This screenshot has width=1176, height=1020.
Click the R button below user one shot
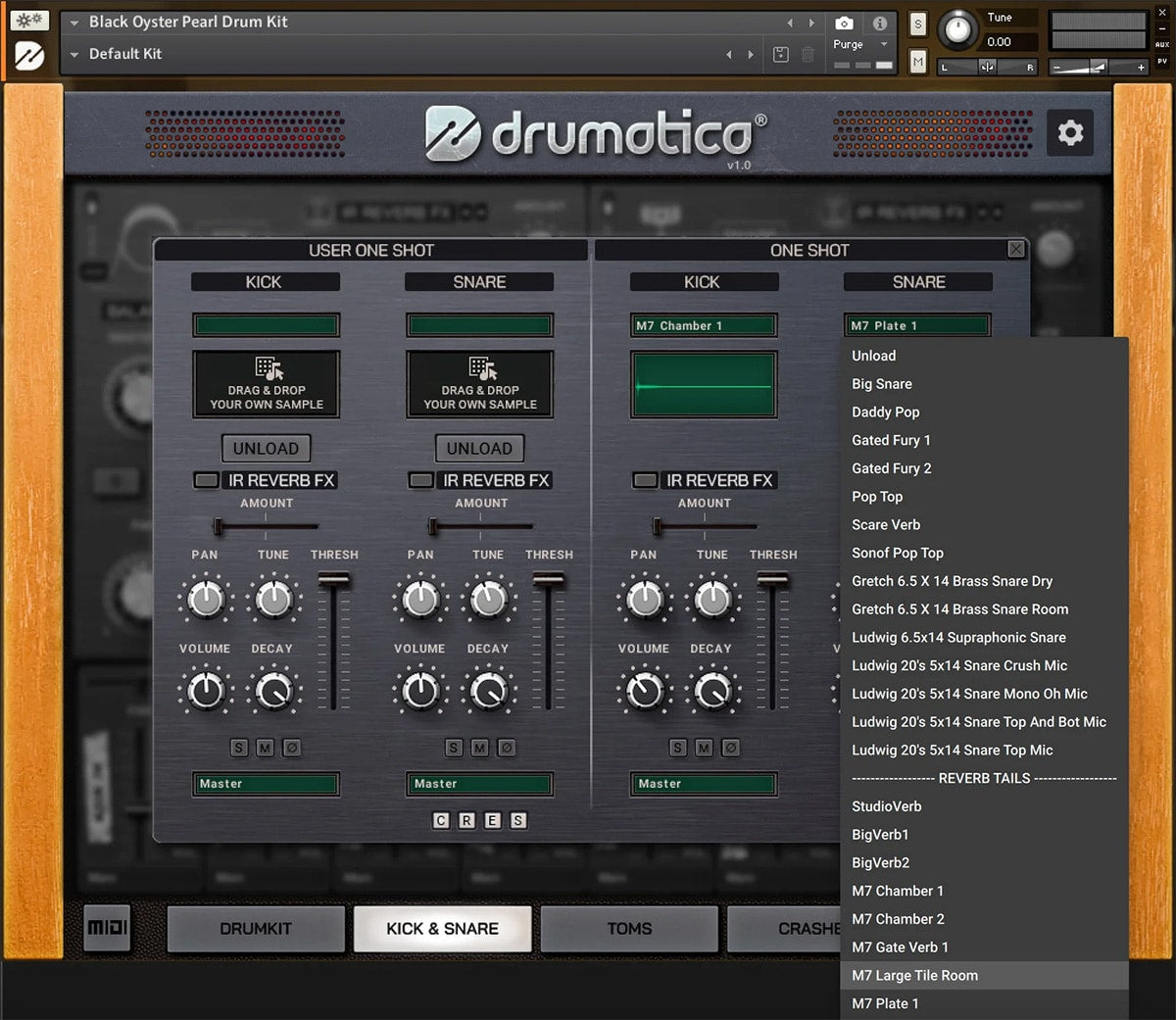point(466,820)
